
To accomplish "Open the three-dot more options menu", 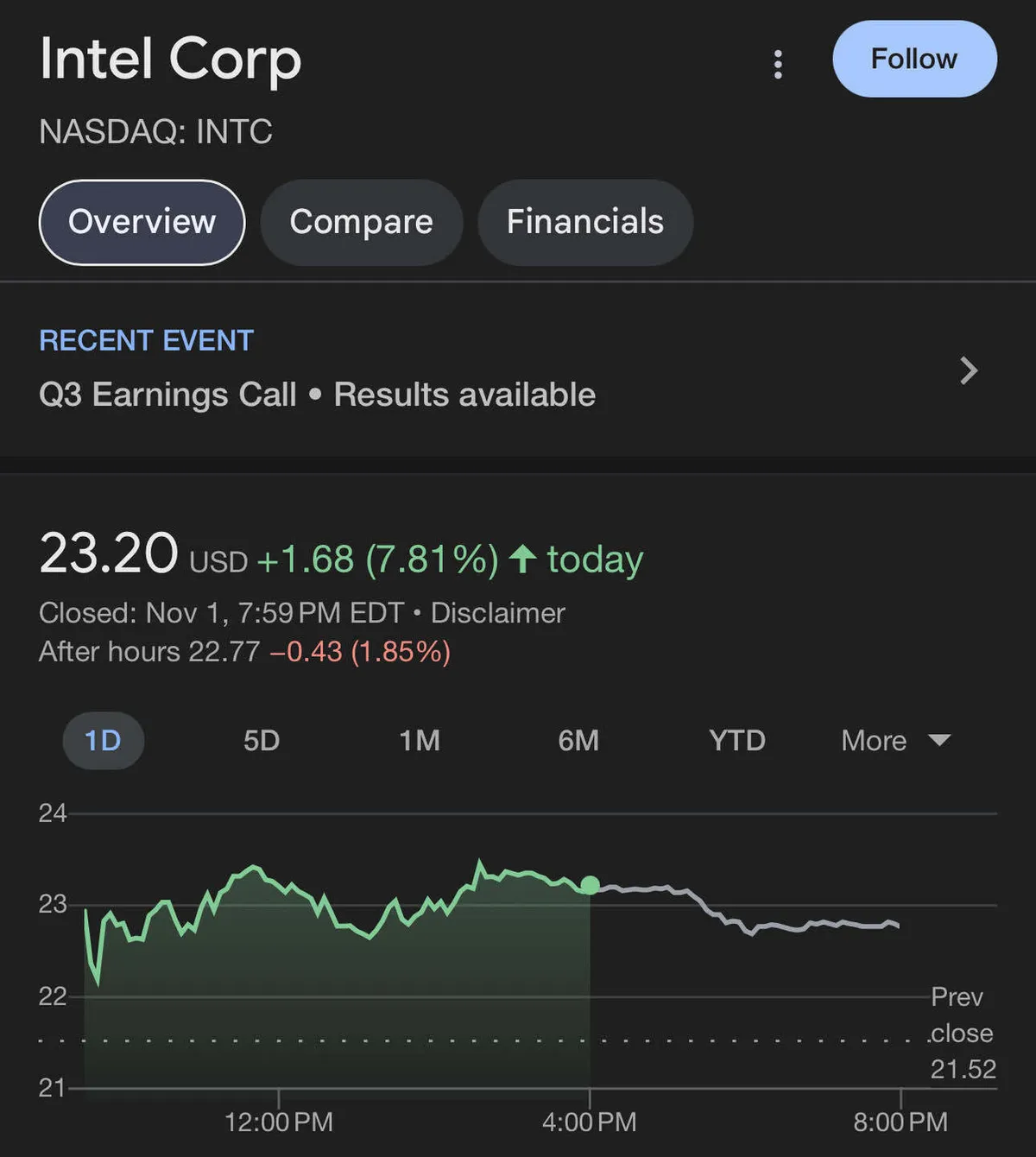I will 778,64.
